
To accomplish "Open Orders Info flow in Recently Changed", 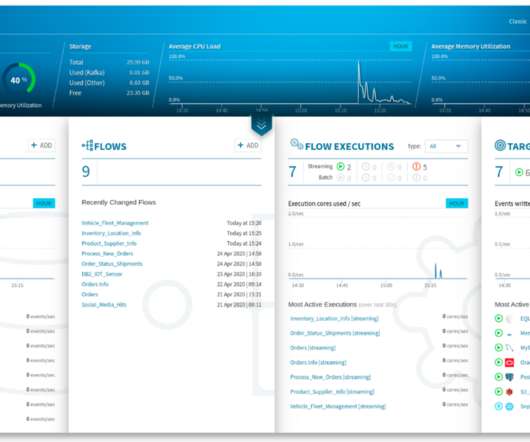I will tap(95, 284).
